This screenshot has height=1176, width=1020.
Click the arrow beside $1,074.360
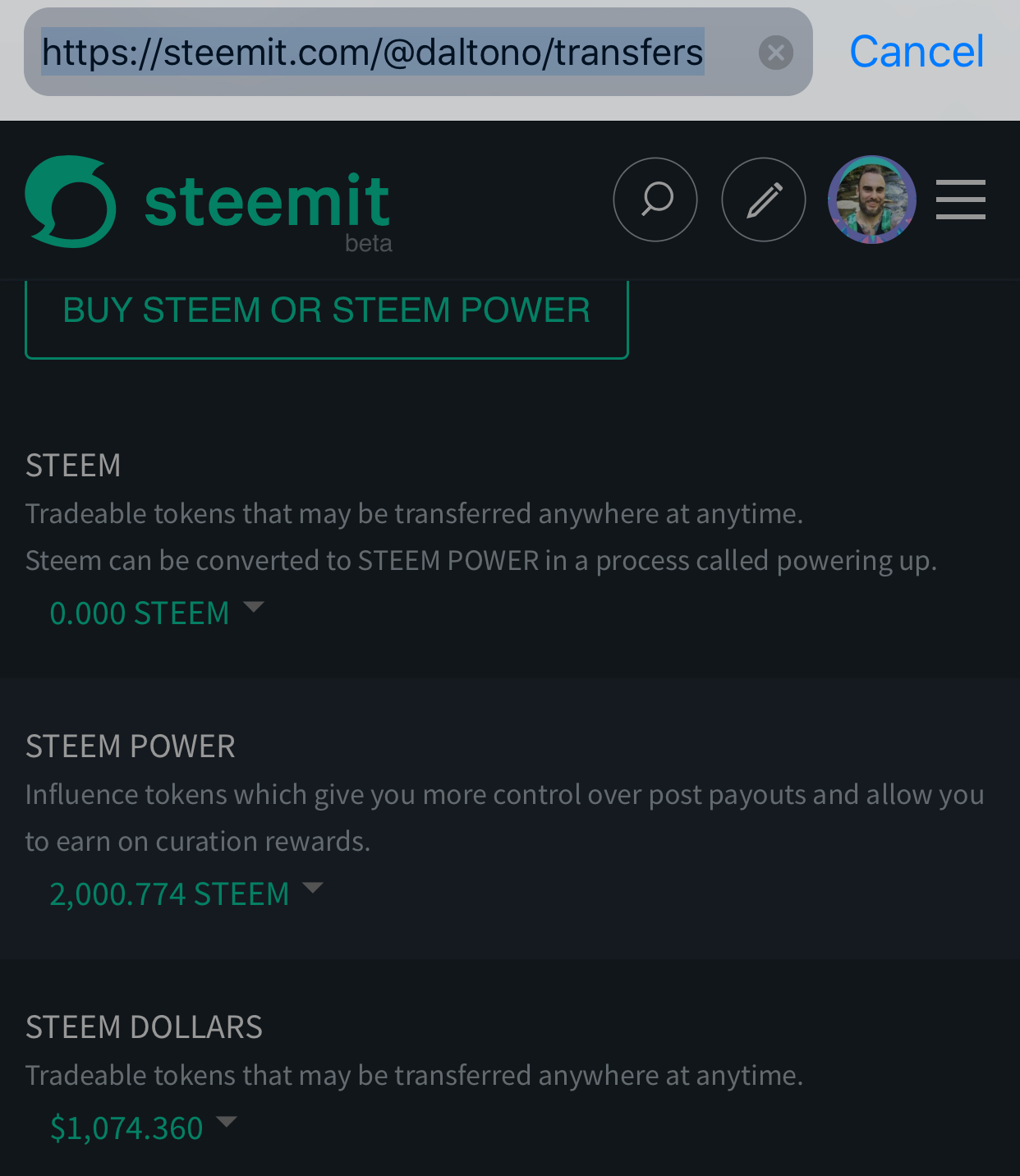pyautogui.click(x=226, y=1122)
